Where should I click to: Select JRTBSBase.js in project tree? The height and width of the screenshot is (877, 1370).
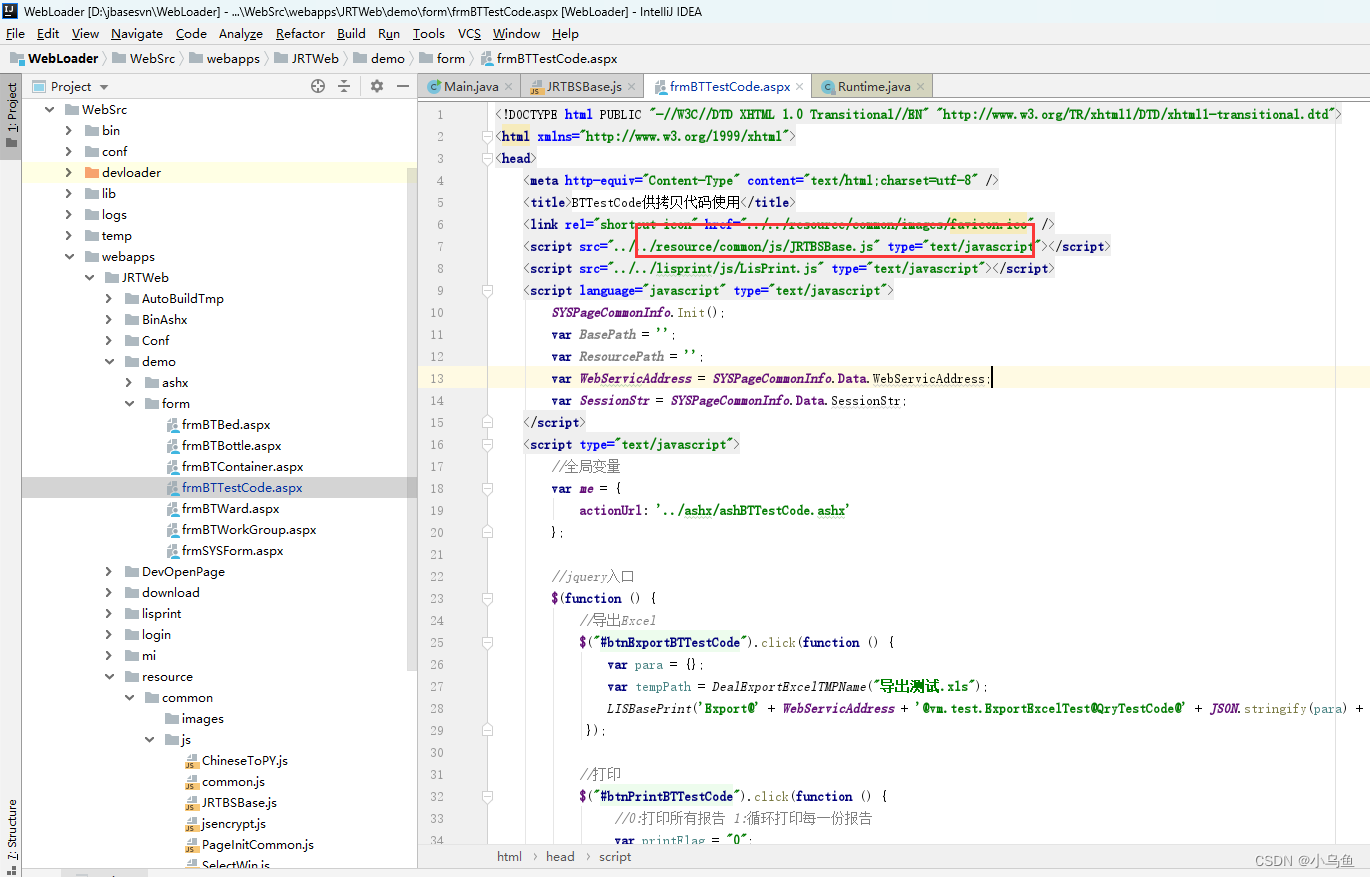[239, 802]
